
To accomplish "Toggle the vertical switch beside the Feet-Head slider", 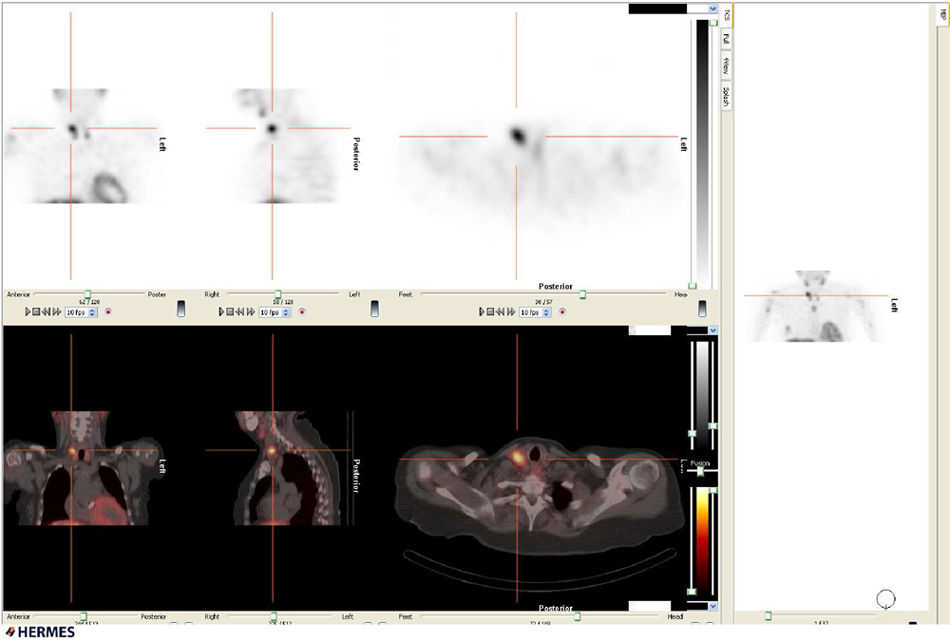I will click(702, 308).
